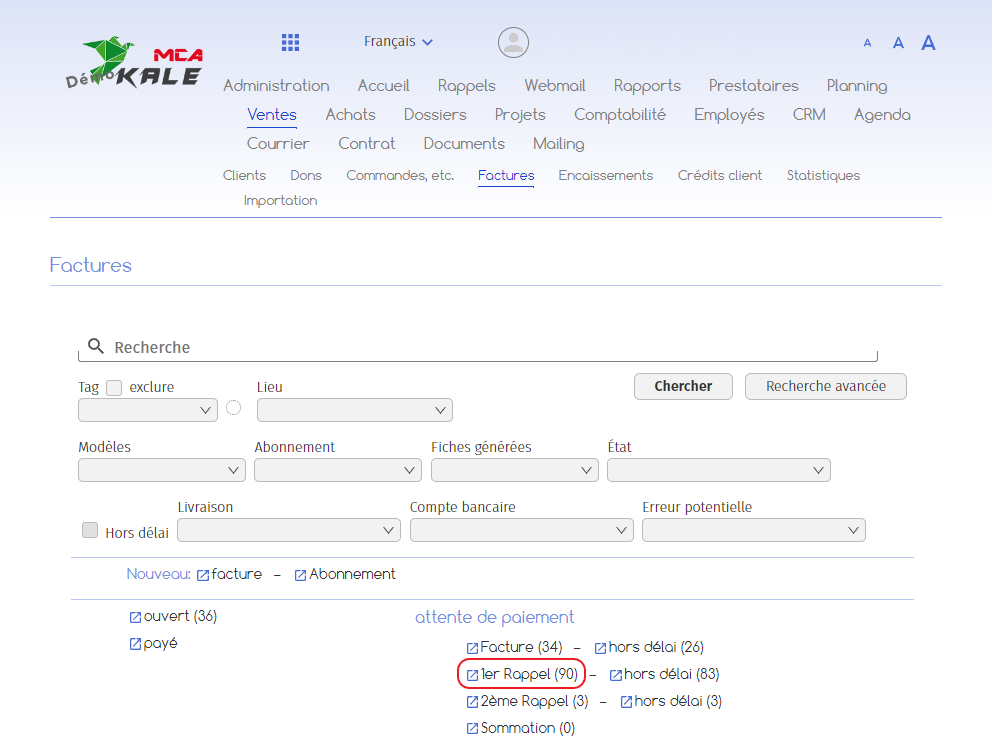The width and height of the screenshot is (992, 750).
Task: Open the CRM menu
Action: click(x=809, y=115)
